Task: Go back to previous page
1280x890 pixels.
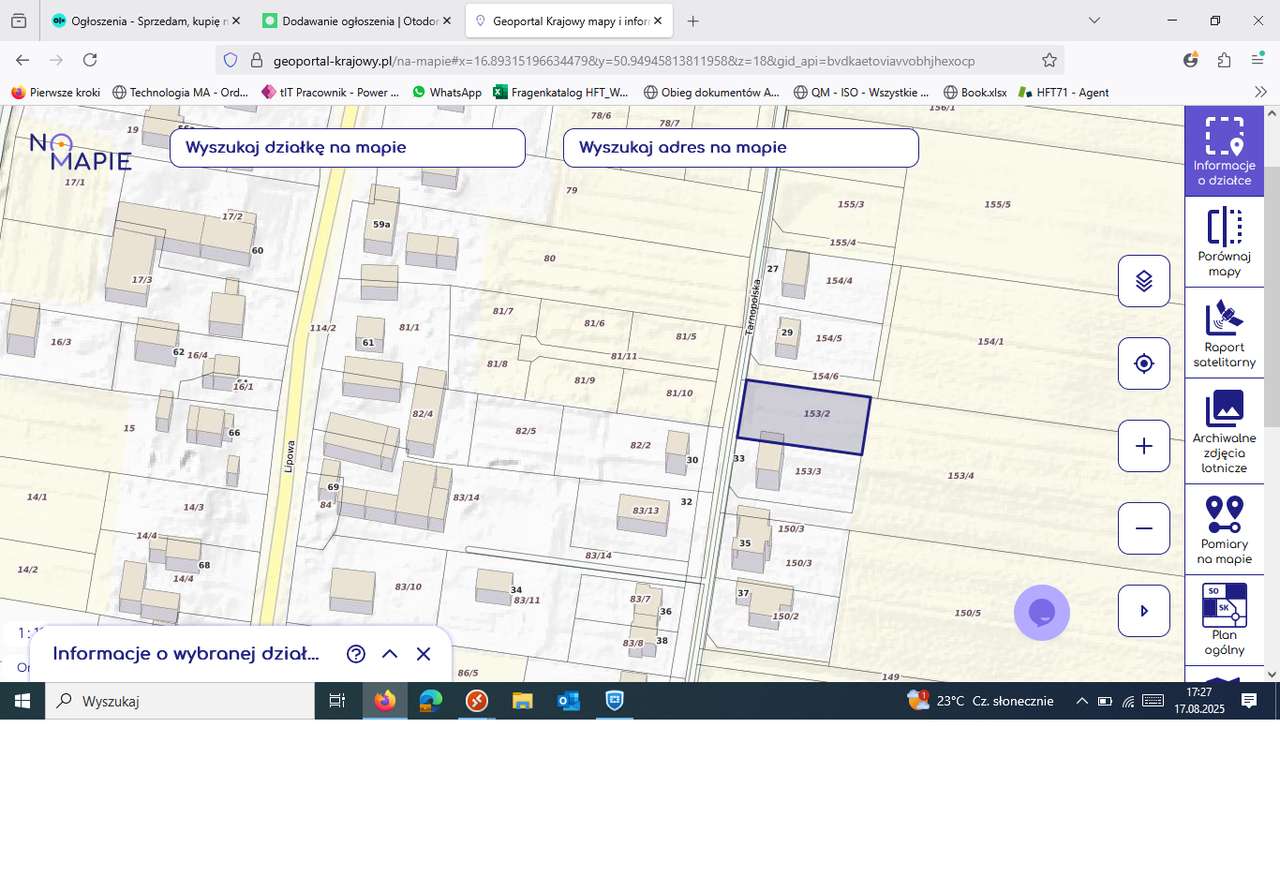Action: (x=23, y=60)
